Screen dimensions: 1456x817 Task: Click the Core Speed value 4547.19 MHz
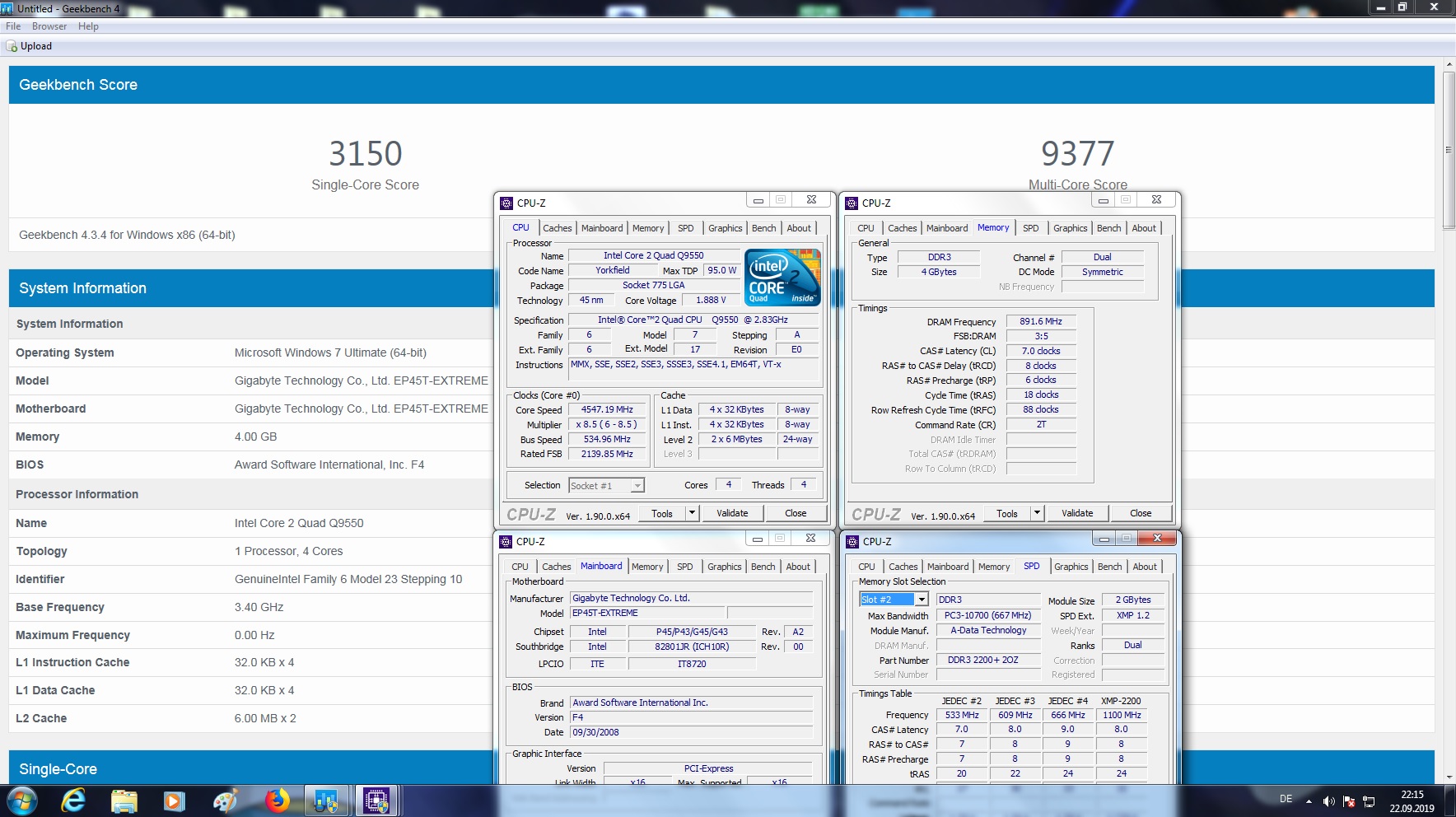(607, 409)
